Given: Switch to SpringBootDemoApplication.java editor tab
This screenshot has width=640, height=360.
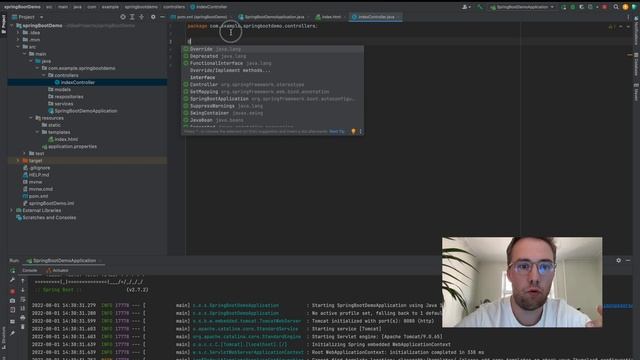Looking at the screenshot, I should click(272, 17).
